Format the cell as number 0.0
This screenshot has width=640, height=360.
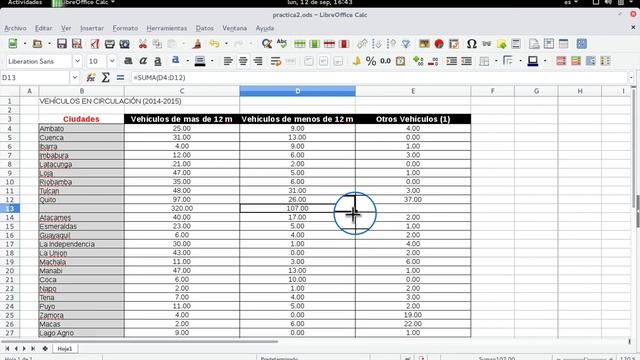[x=385, y=61]
